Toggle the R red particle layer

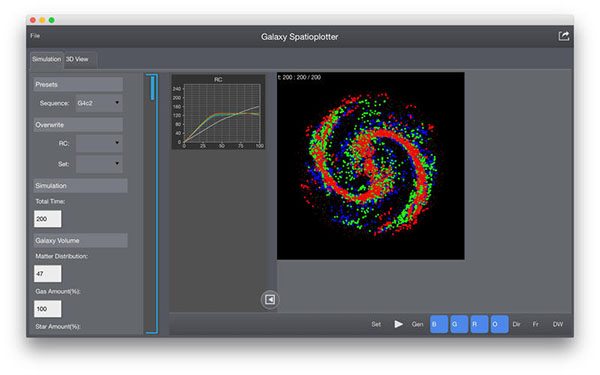tap(479, 324)
